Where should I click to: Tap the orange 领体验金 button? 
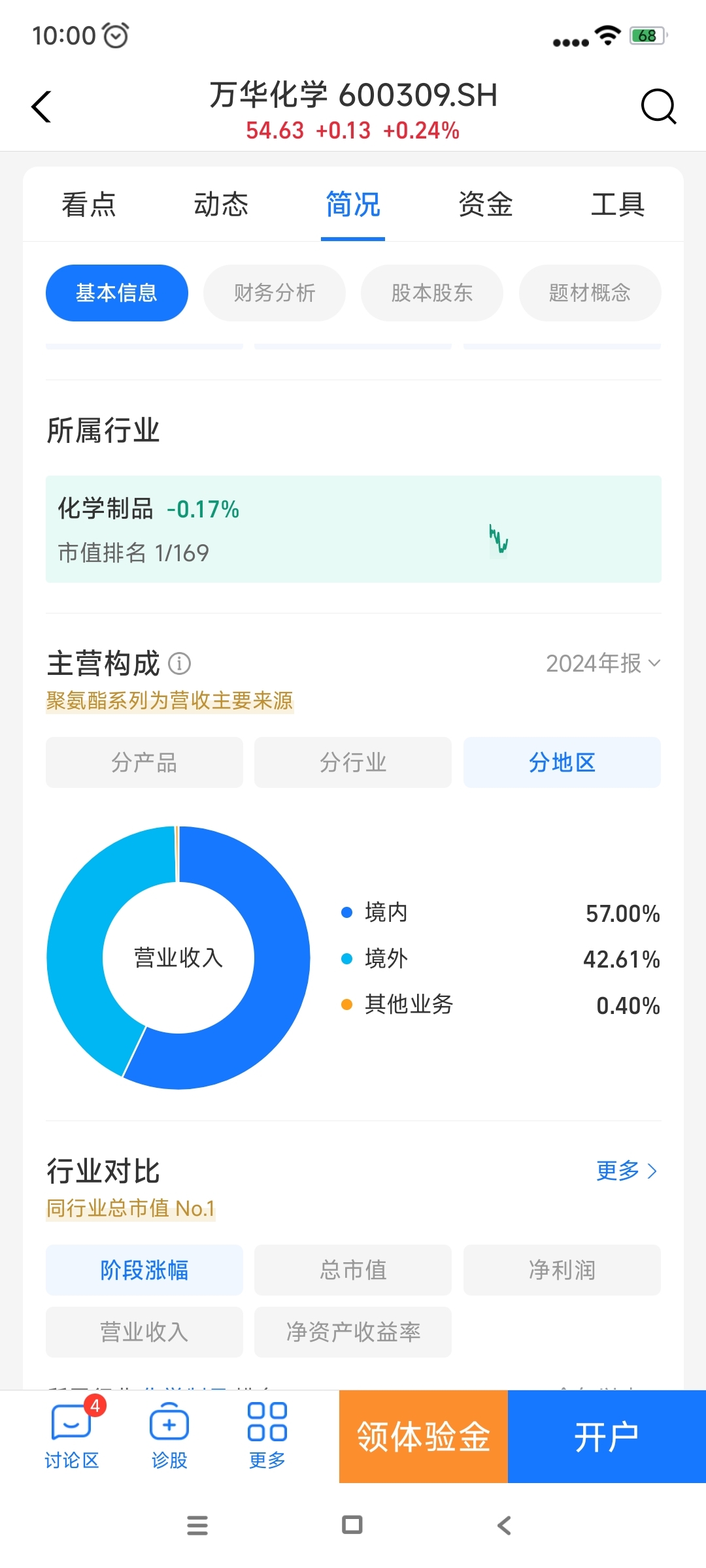[x=424, y=1437]
